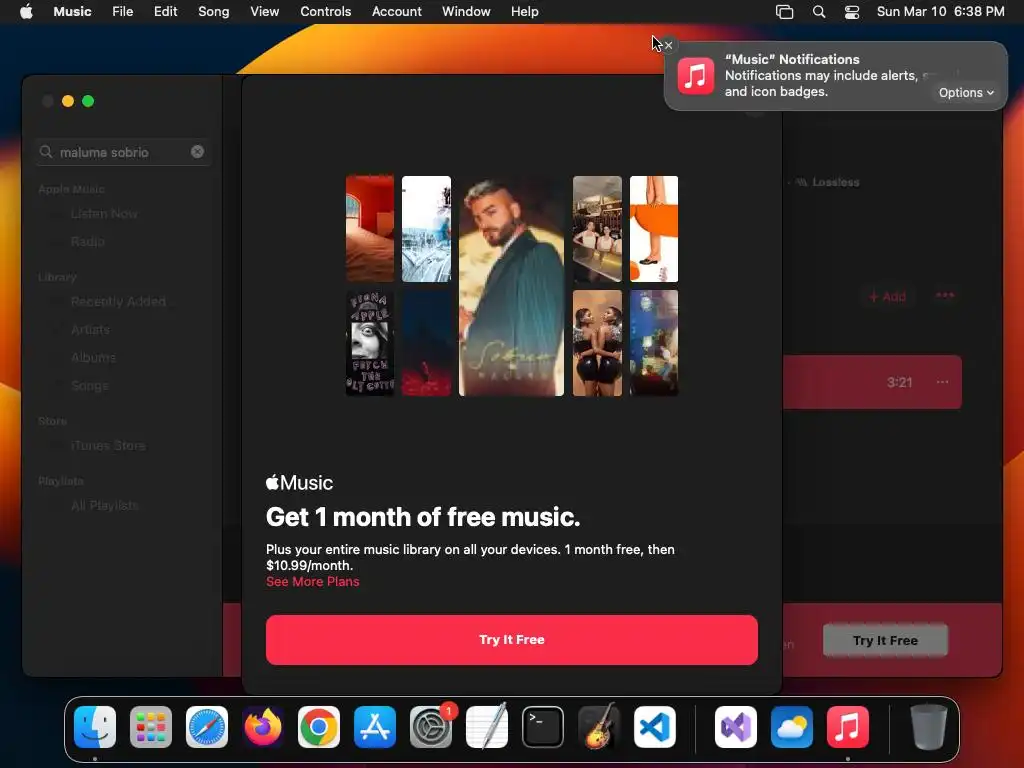Open the Window menu
The image size is (1024, 768).
[x=466, y=11]
